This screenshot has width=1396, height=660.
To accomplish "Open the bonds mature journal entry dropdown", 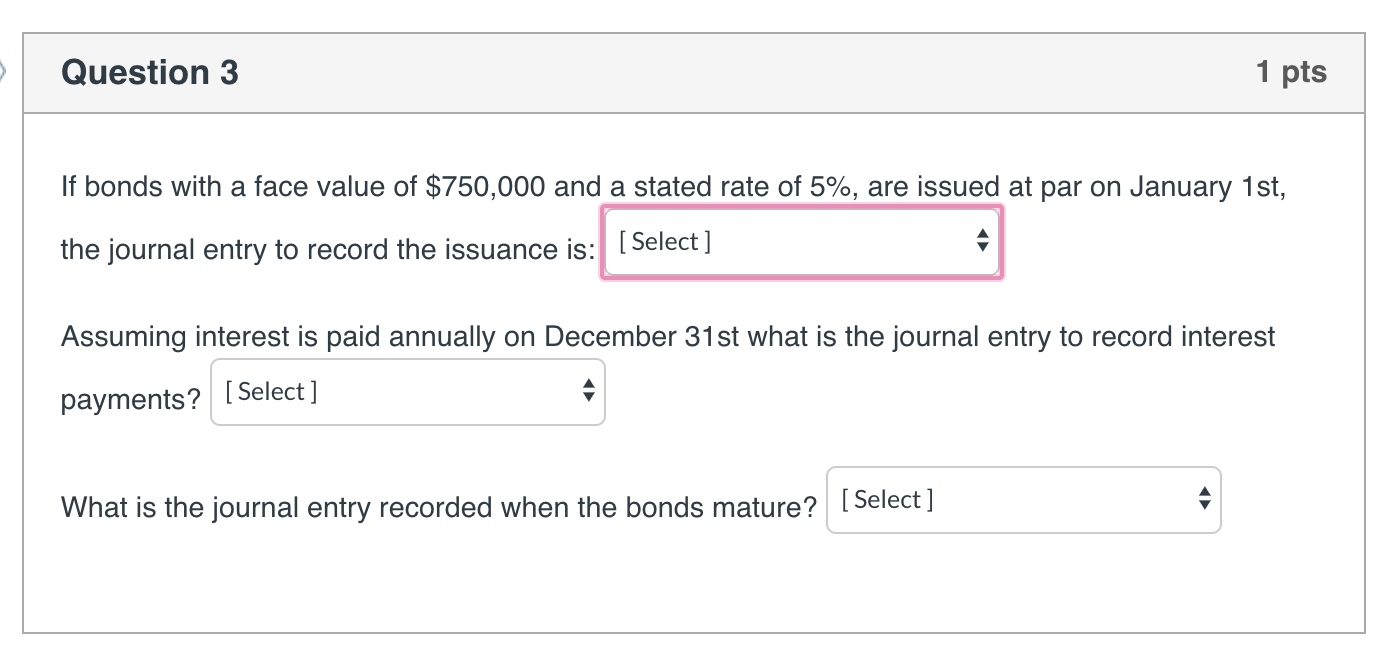I will click(1023, 500).
